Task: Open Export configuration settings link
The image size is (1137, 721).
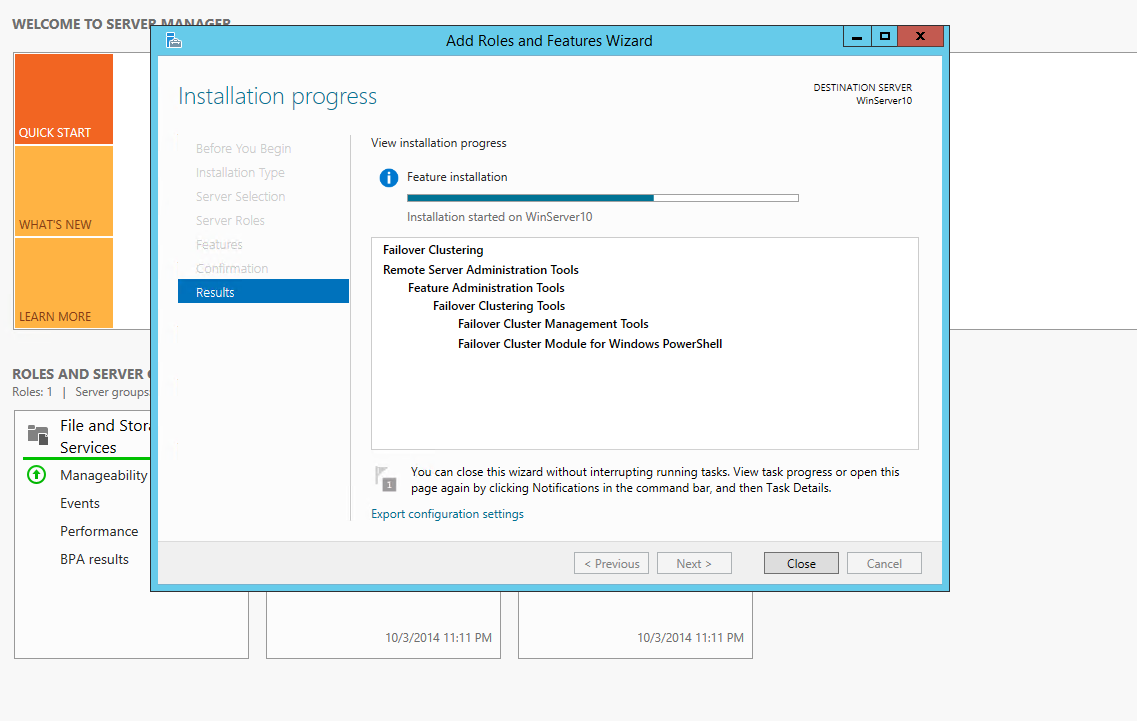Action: [447, 514]
